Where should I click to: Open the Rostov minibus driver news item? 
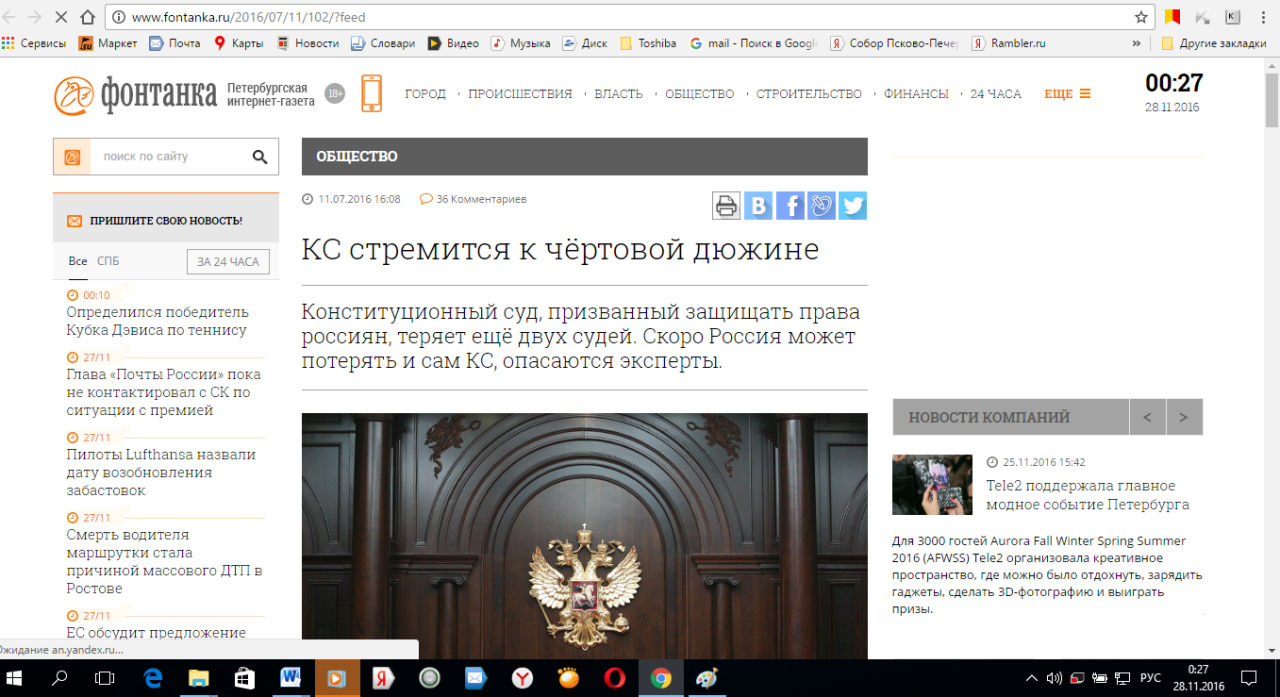pyautogui.click(x=164, y=561)
